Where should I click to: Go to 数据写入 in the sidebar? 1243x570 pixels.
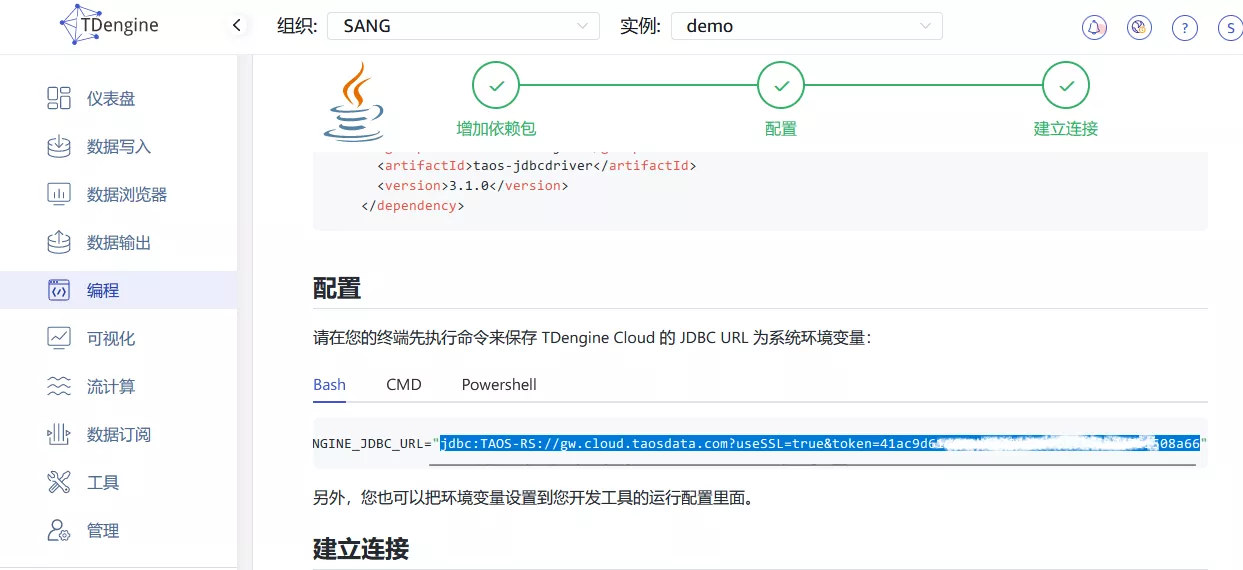tap(118, 147)
